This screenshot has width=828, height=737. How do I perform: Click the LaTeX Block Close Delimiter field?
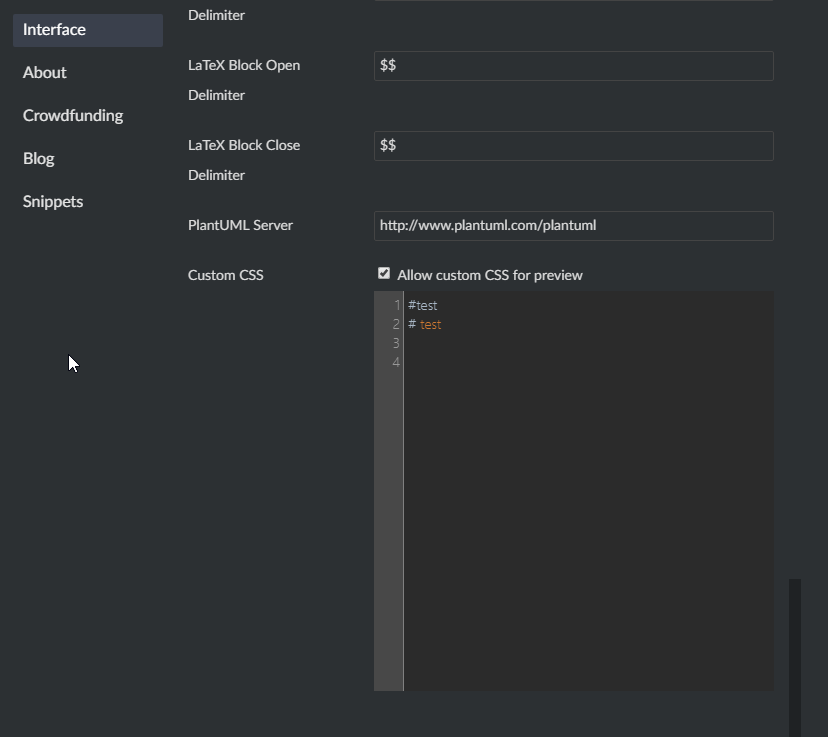pos(573,146)
